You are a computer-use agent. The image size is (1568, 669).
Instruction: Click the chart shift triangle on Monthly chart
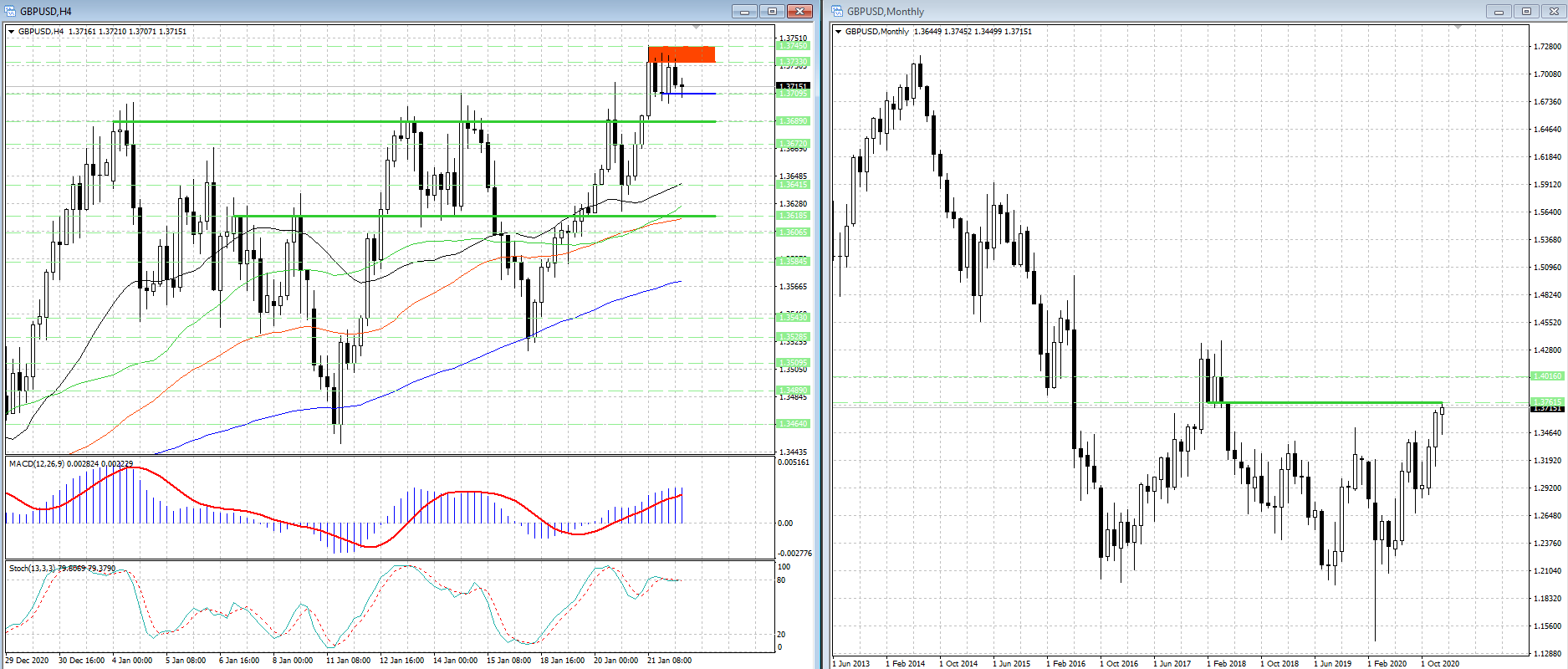pos(1458,28)
